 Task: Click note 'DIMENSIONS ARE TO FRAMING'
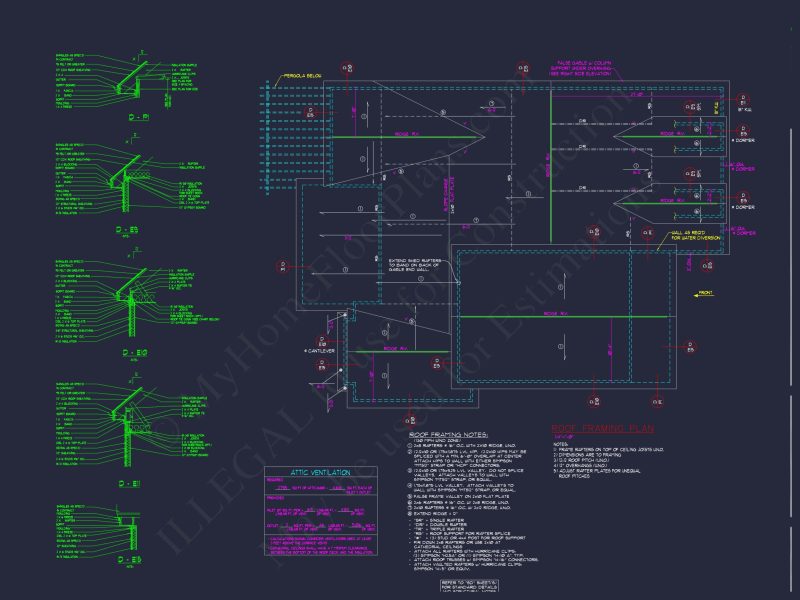coord(588,455)
